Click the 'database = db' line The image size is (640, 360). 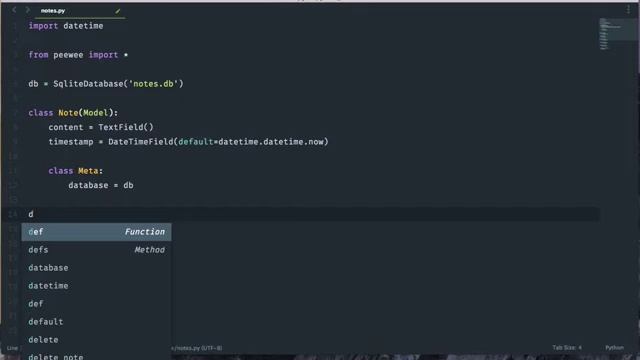point(101,185)
